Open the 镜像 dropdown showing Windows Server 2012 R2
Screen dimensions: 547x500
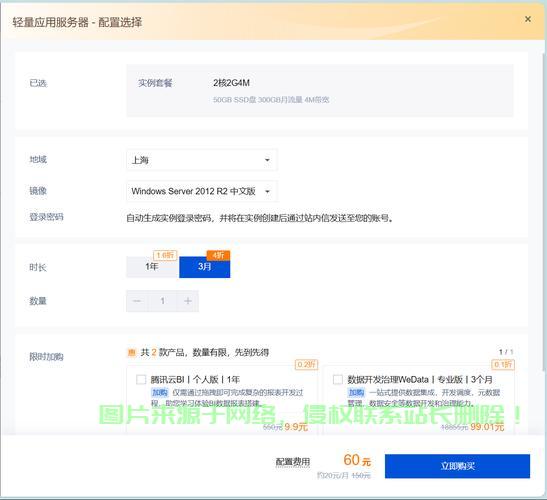point(202,191)
